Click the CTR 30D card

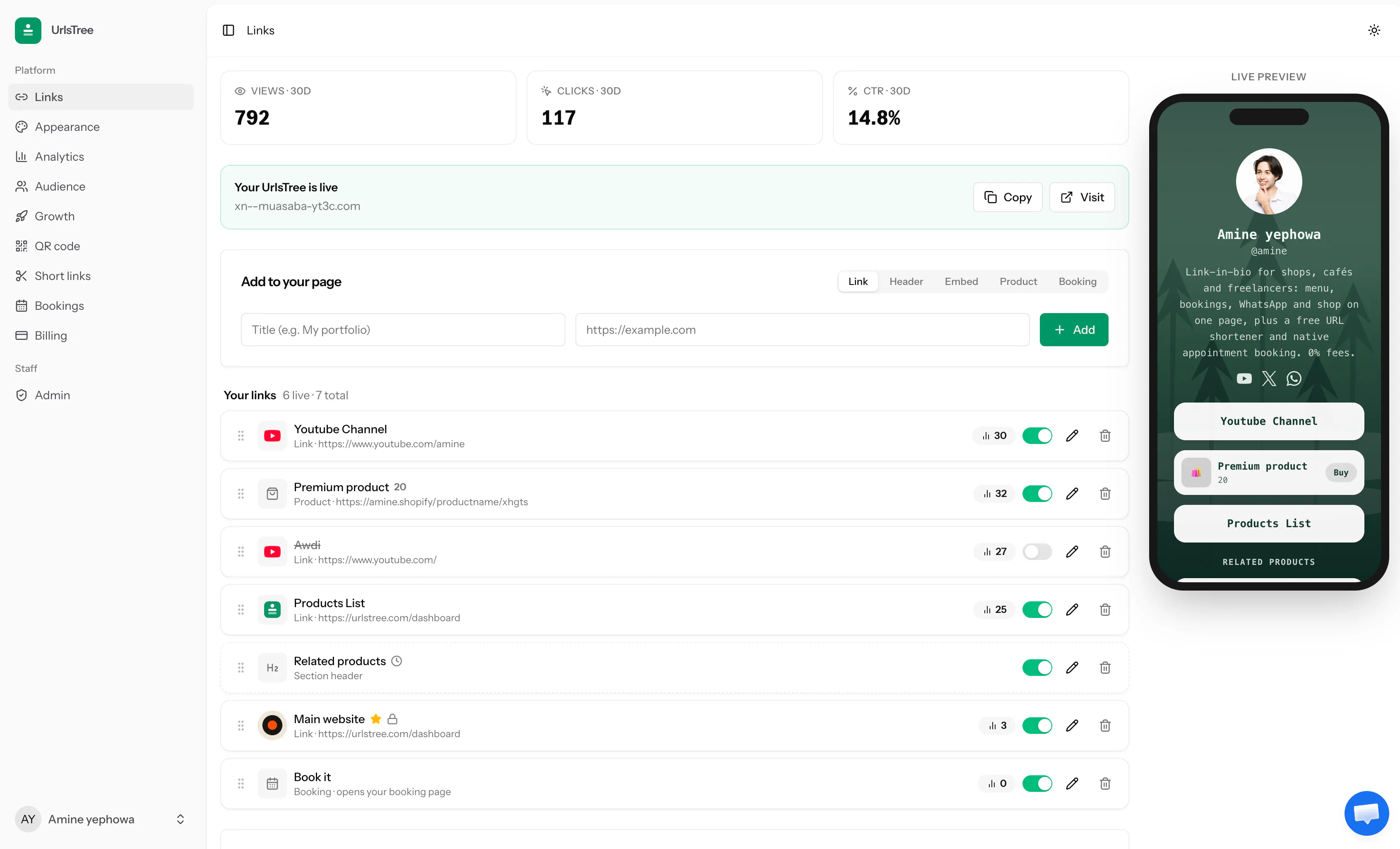click(x=980, y=107)
